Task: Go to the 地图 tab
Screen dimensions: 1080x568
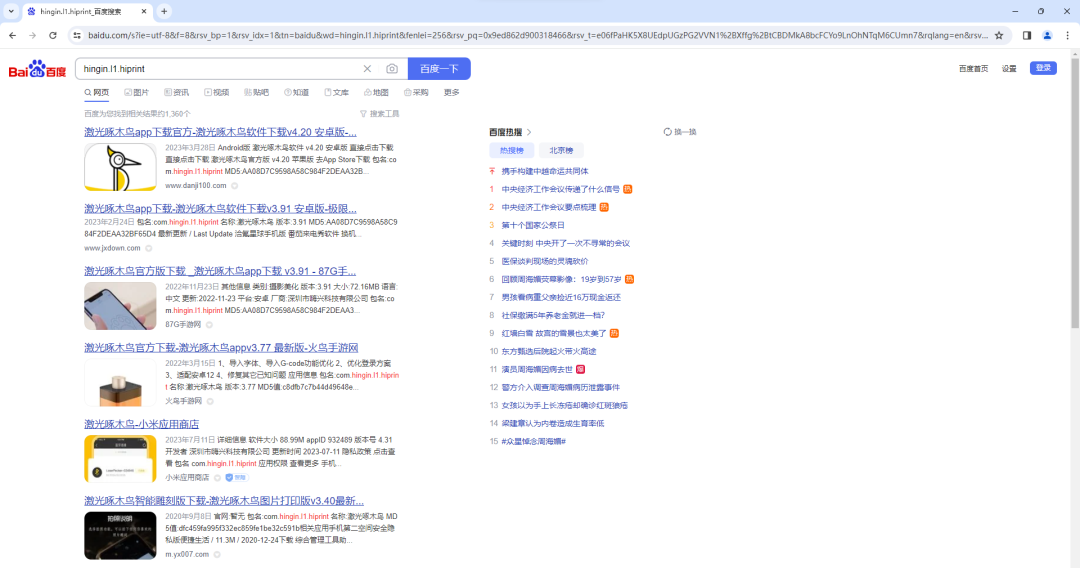Action: click(x=376, y=92)
